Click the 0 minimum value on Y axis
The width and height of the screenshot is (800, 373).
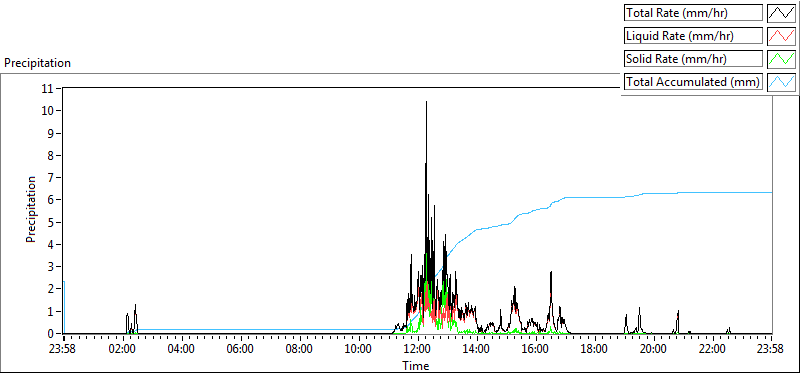51,334
